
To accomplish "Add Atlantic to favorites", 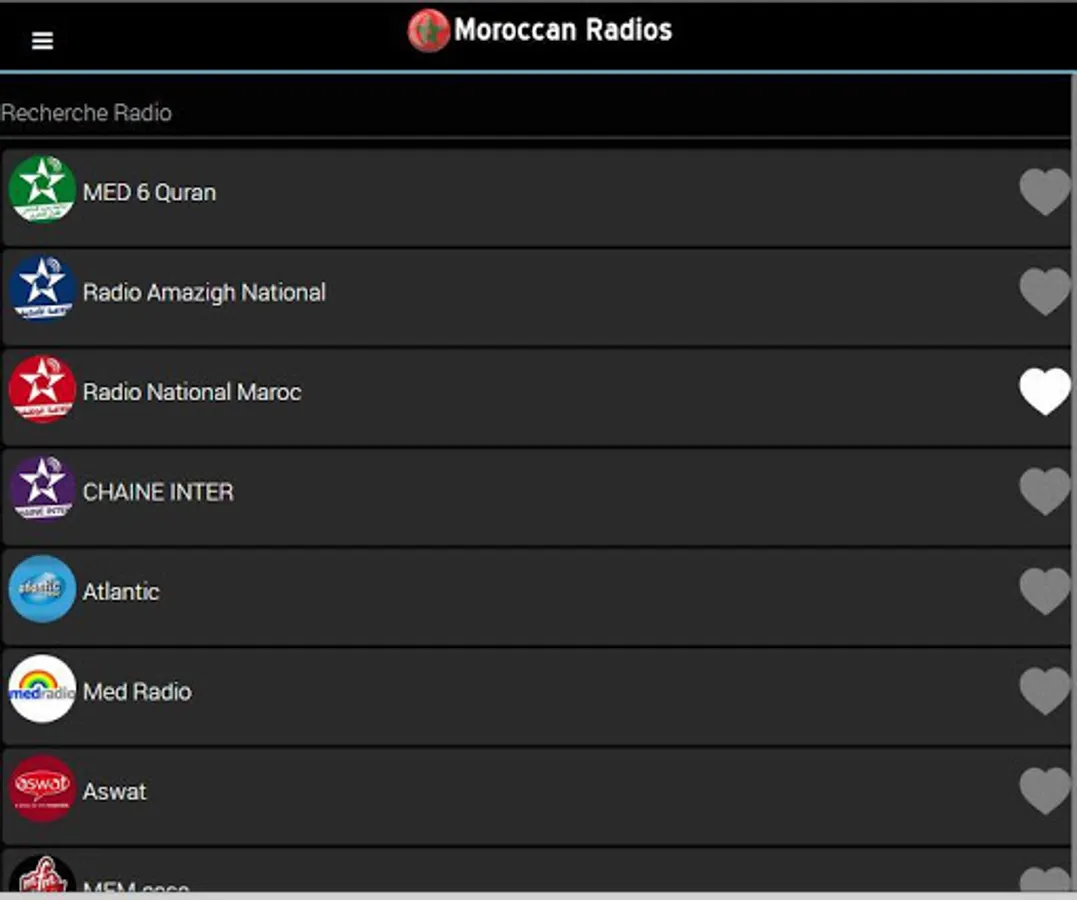I will 1045,592.
